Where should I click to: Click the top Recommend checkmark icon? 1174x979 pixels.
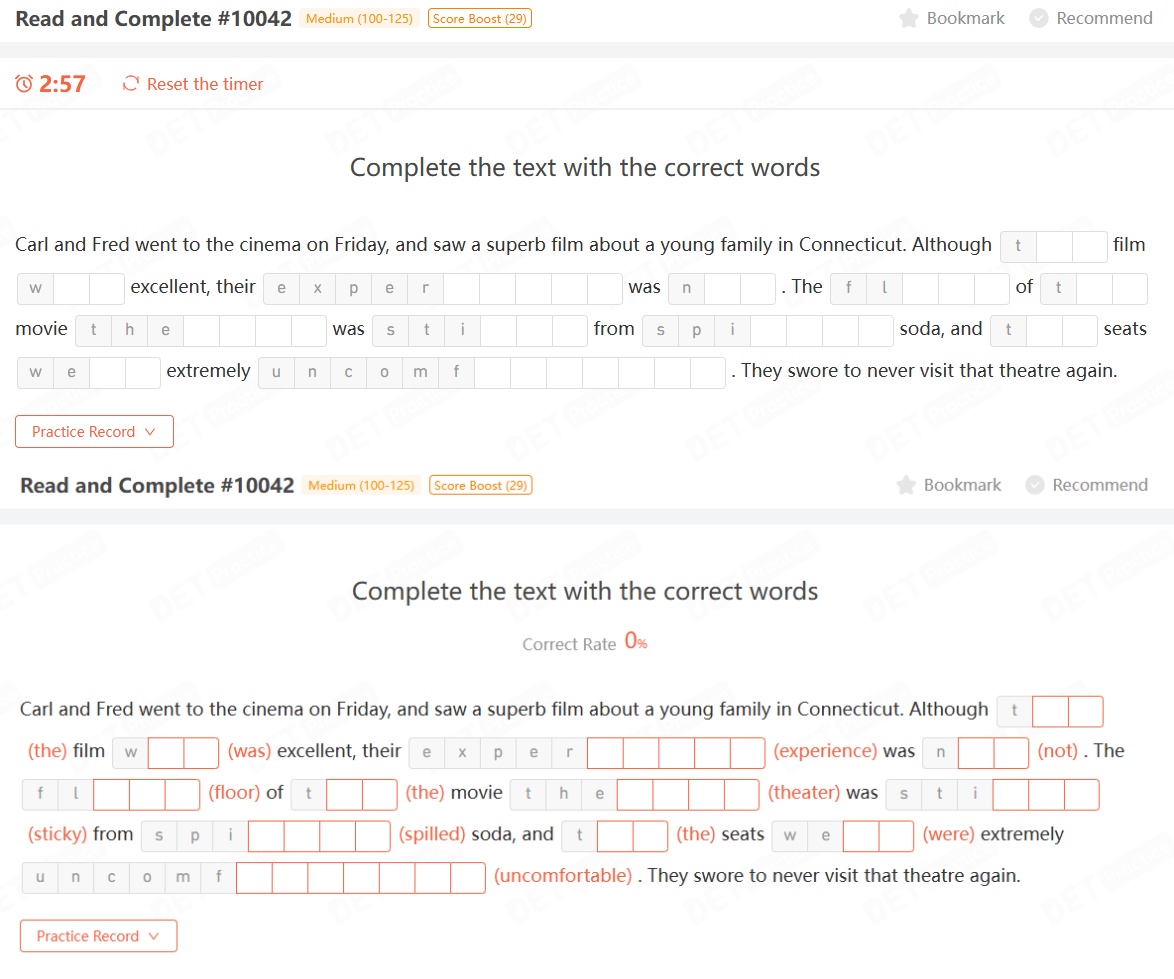[1038, 18]
